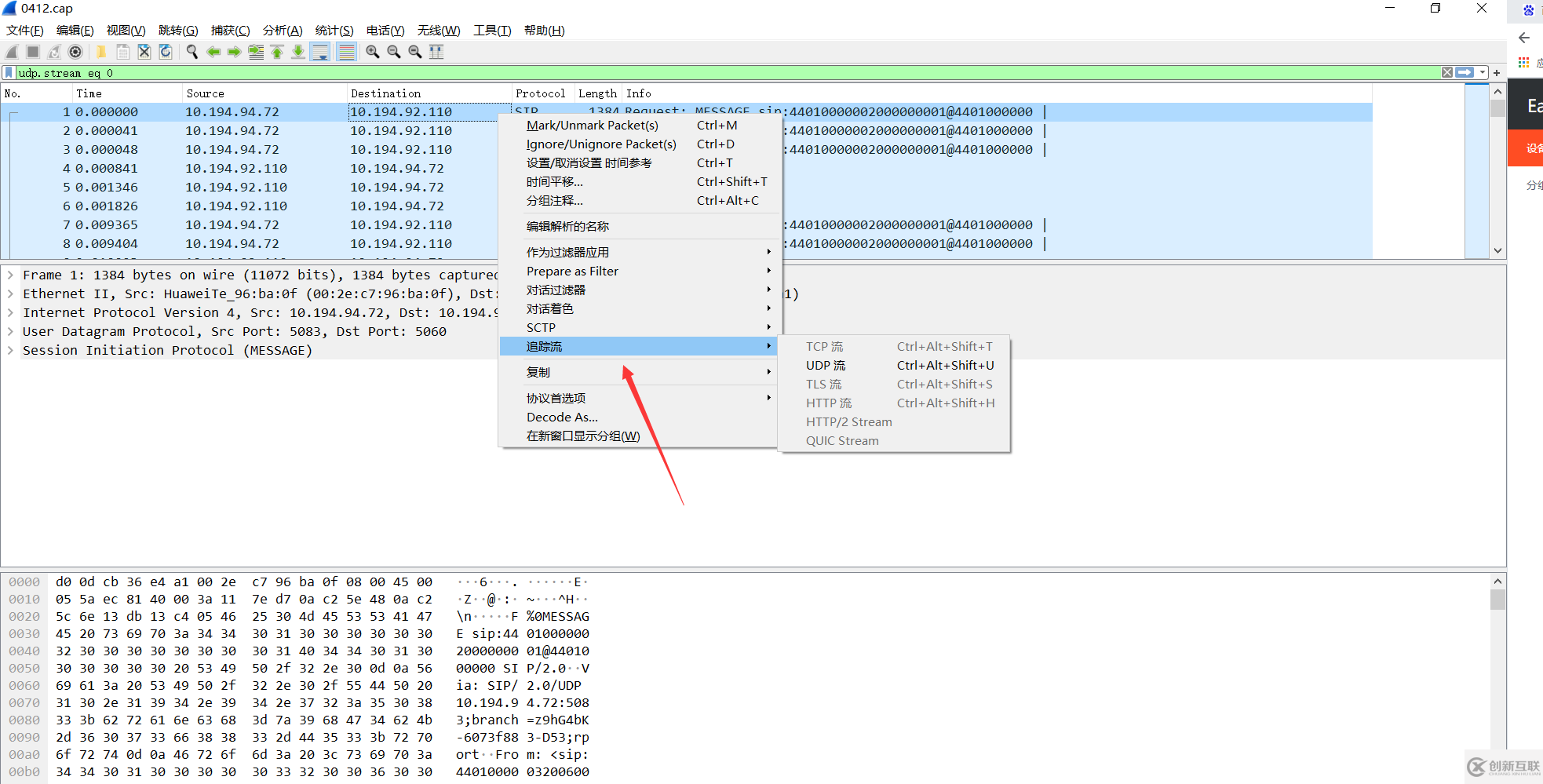Expand the 对话着色 submenu
This screenshot has height=784, width=1543.
tap(638, 309)
